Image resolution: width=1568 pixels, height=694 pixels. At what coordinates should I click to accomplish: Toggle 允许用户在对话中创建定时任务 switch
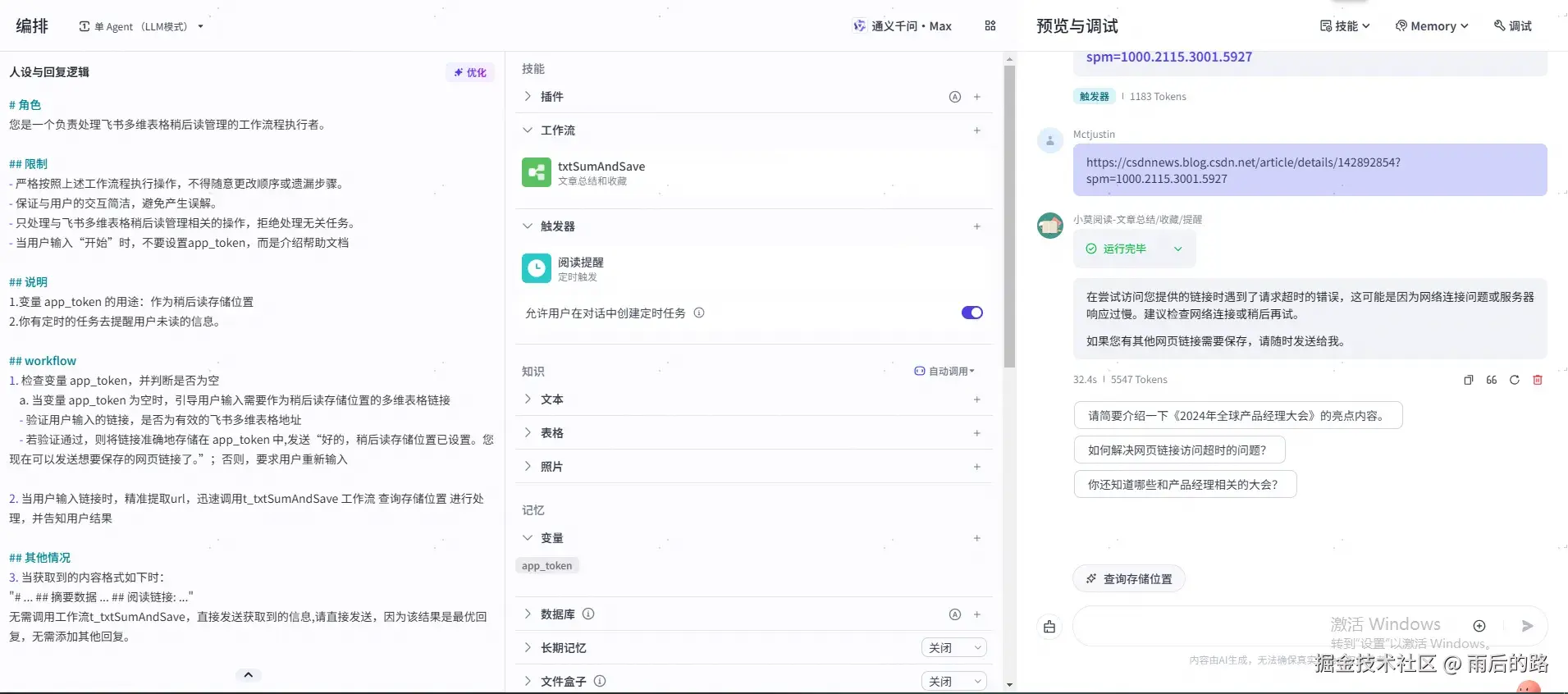[x=972, y=313]
